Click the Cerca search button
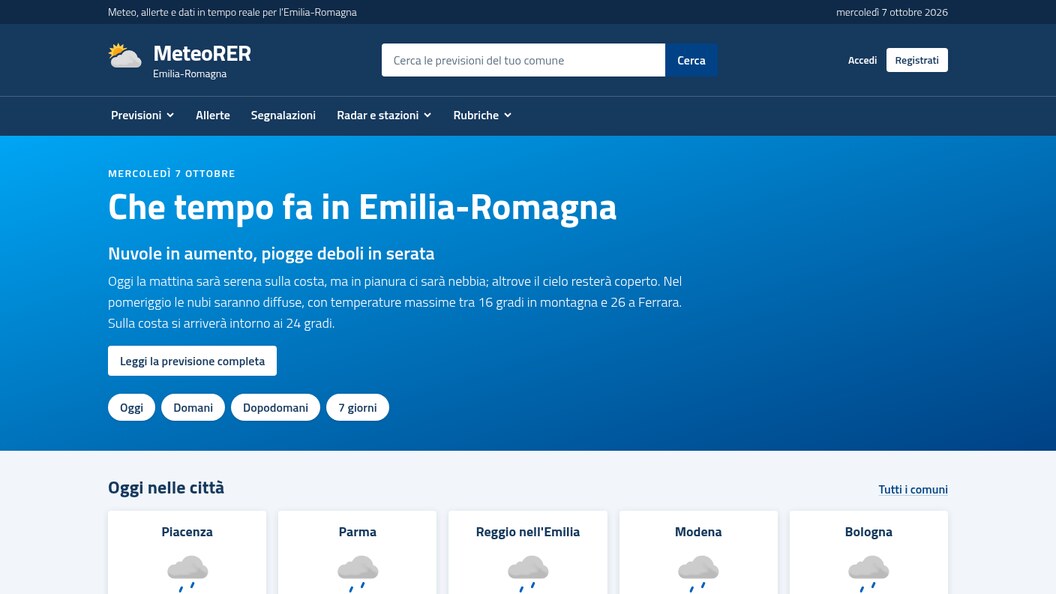Viewport: 1056px width, 594px height. [x=691, y=60]
